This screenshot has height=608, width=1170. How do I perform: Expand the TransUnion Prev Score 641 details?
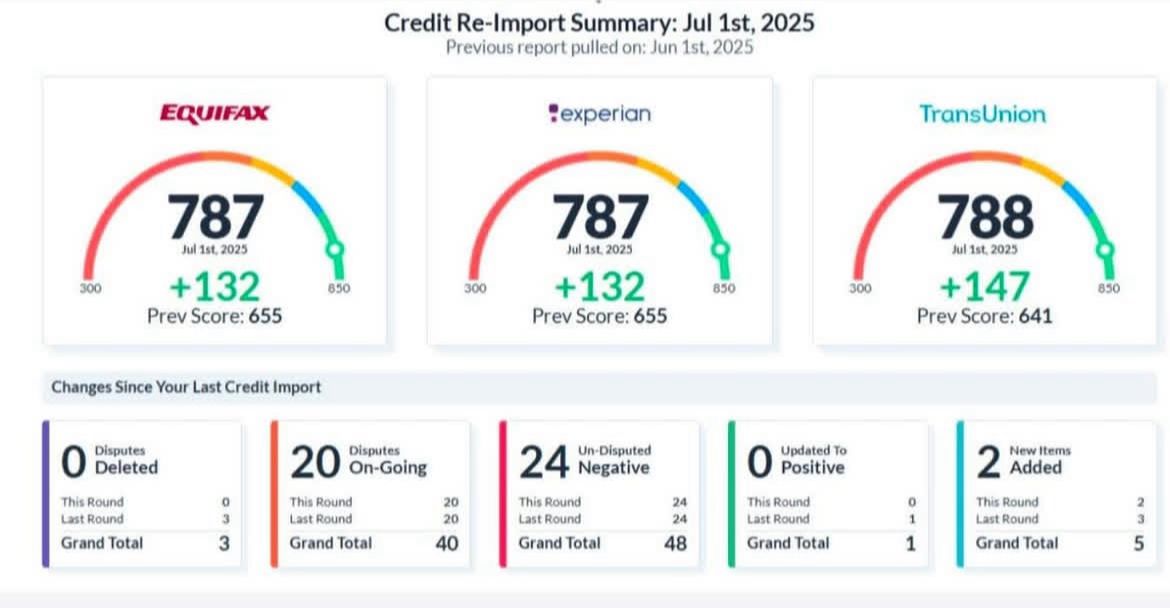(x=985, y=315)
